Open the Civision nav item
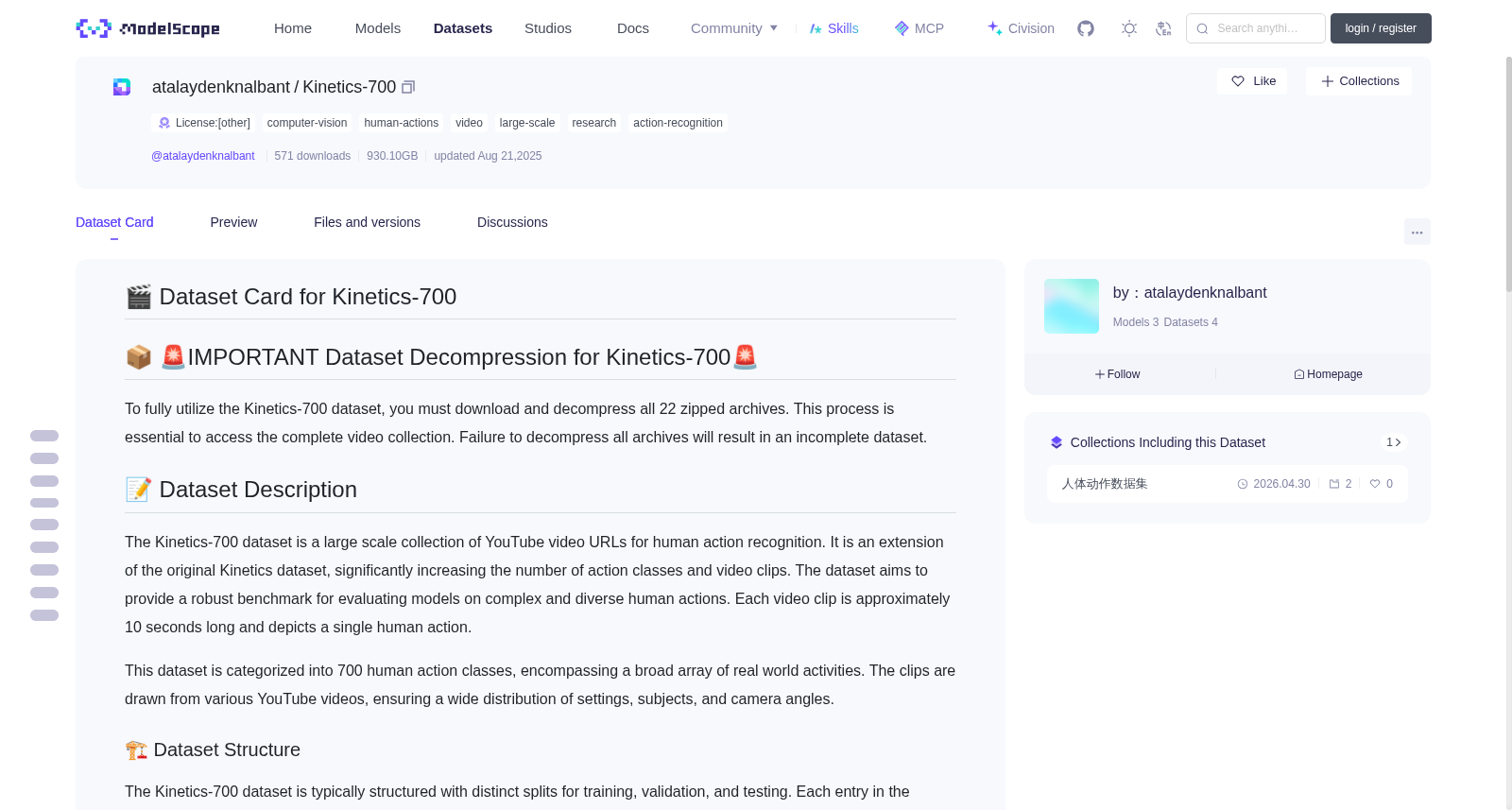This screenshot has width=1512, height=810. pos(1021,28)
